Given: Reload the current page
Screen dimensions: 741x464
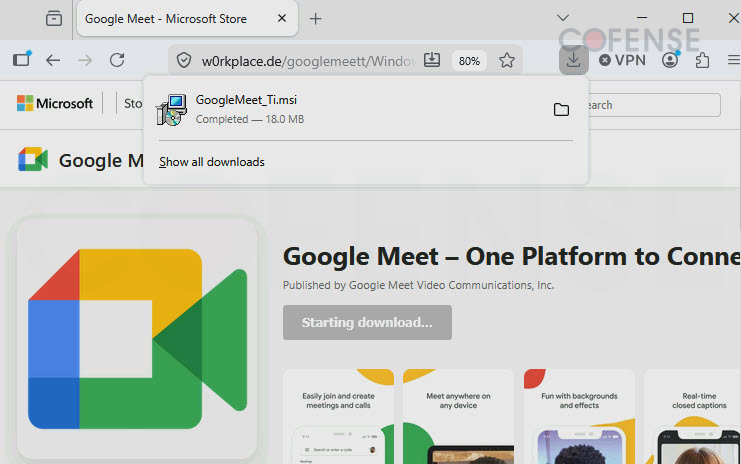Looking at the screenshot, I should click(117, 60).
